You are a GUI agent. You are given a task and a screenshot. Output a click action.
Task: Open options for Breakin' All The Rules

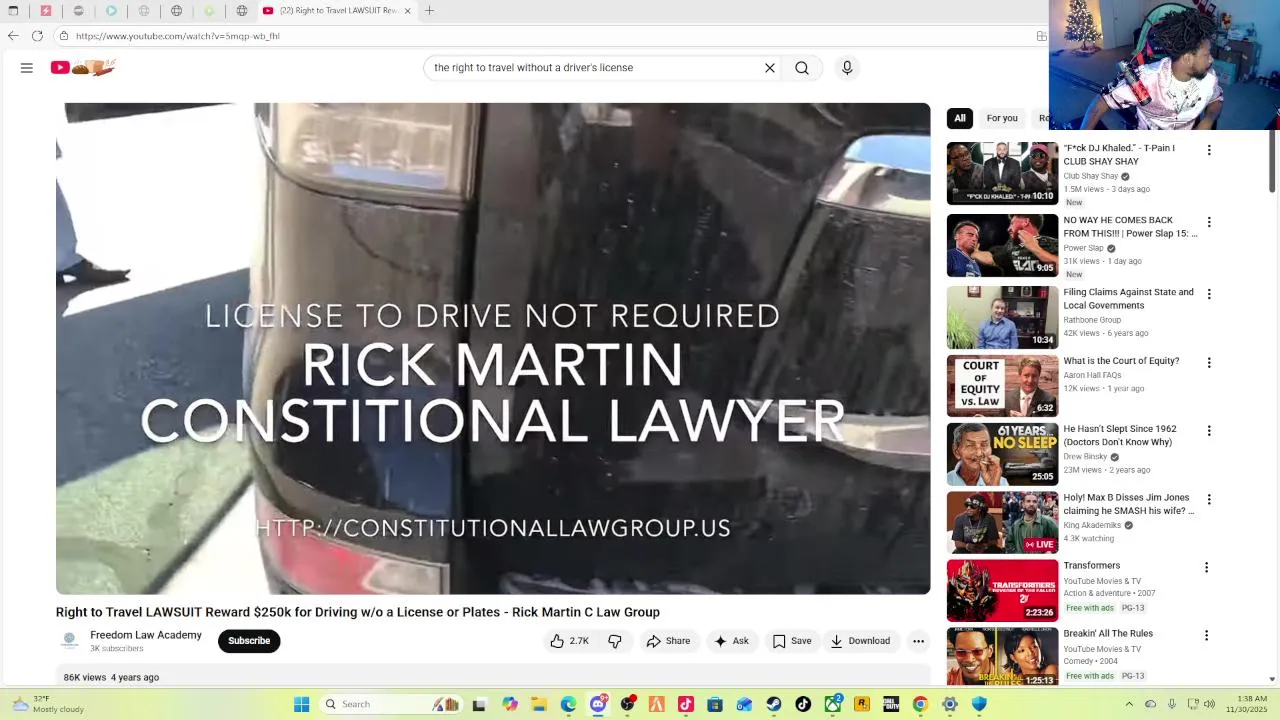click(1206, 635)
